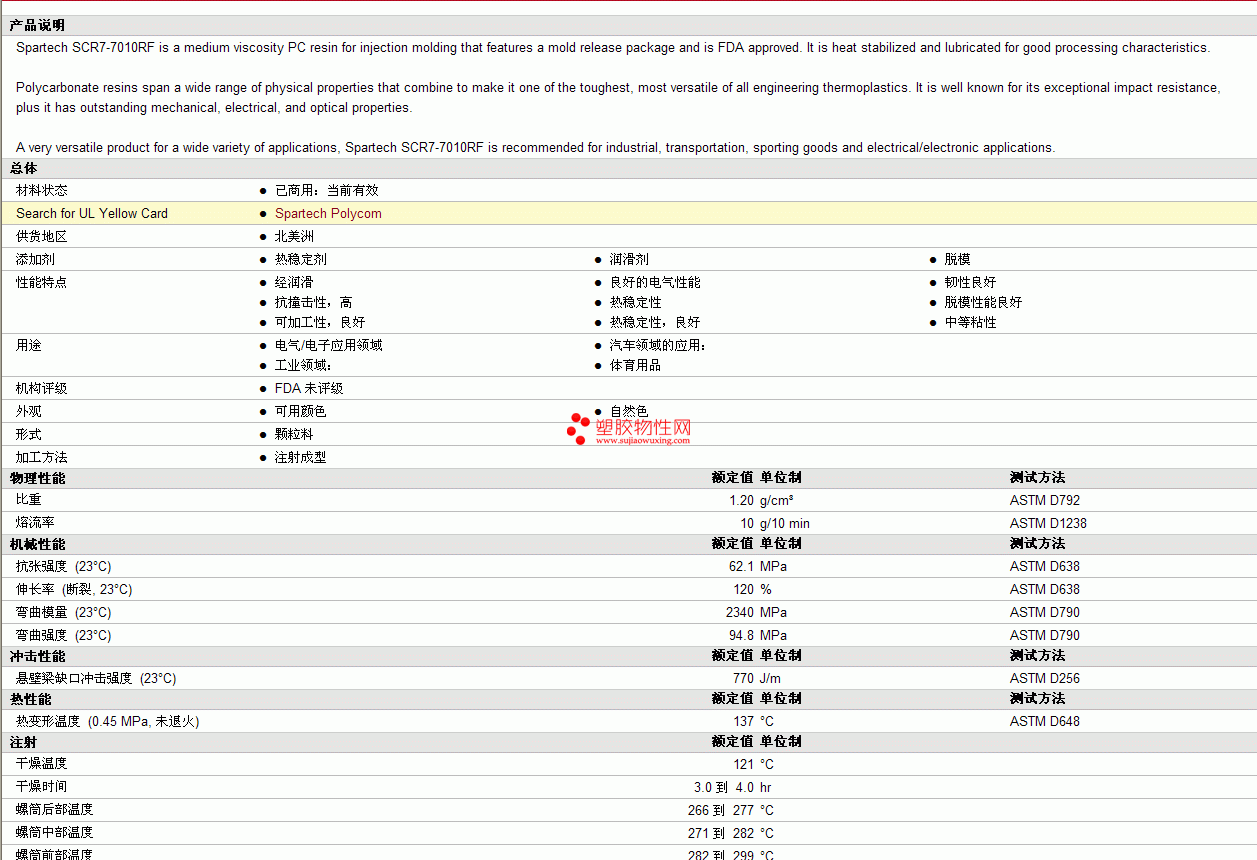Image resolution: width=1257 pixels, height=860 pixels.
Task: Select the 熔流率 property label
Action: (36, 523)
